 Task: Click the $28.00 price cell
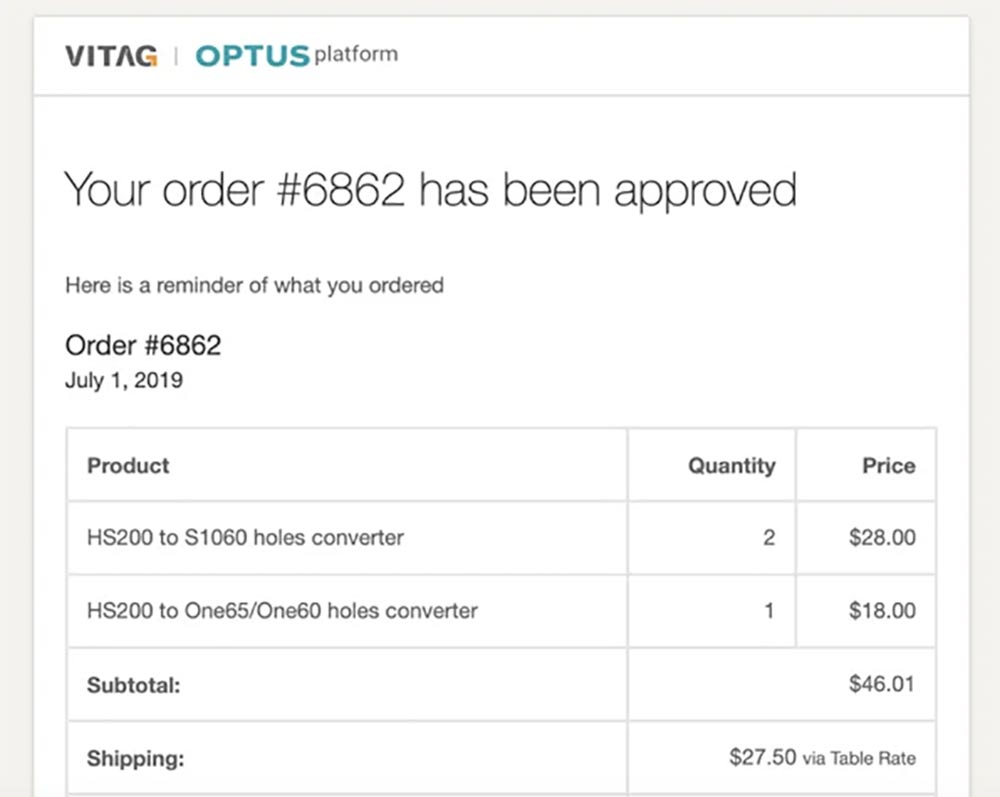[882, 537]
